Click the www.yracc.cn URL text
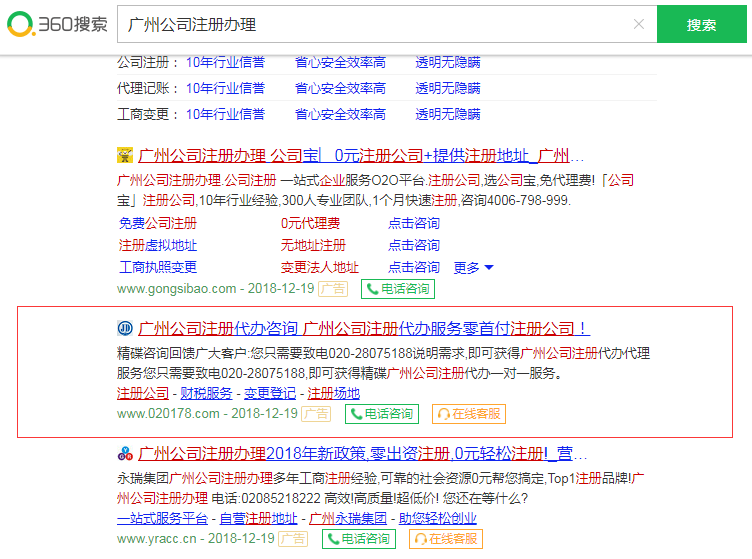Image resolution: width=752 pixels, height=559 pixels. 157,539
